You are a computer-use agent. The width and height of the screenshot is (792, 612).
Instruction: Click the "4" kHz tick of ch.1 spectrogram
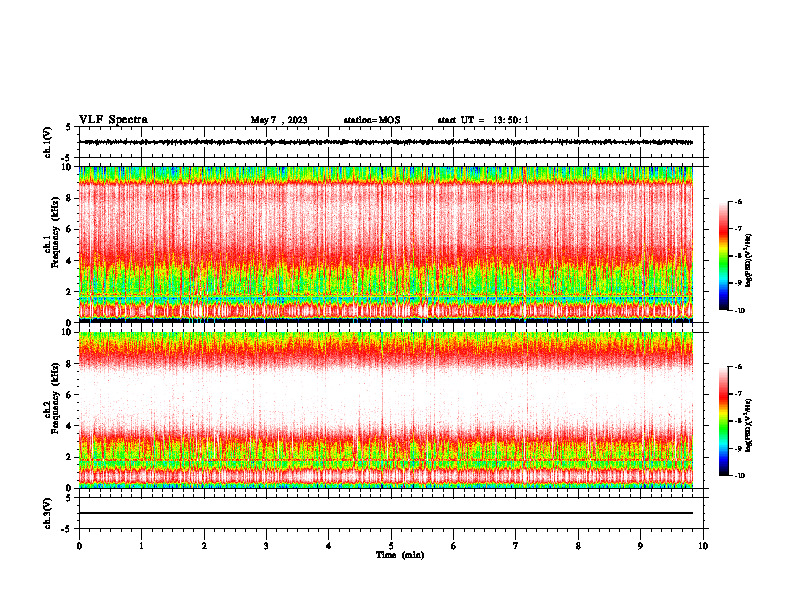69,261
